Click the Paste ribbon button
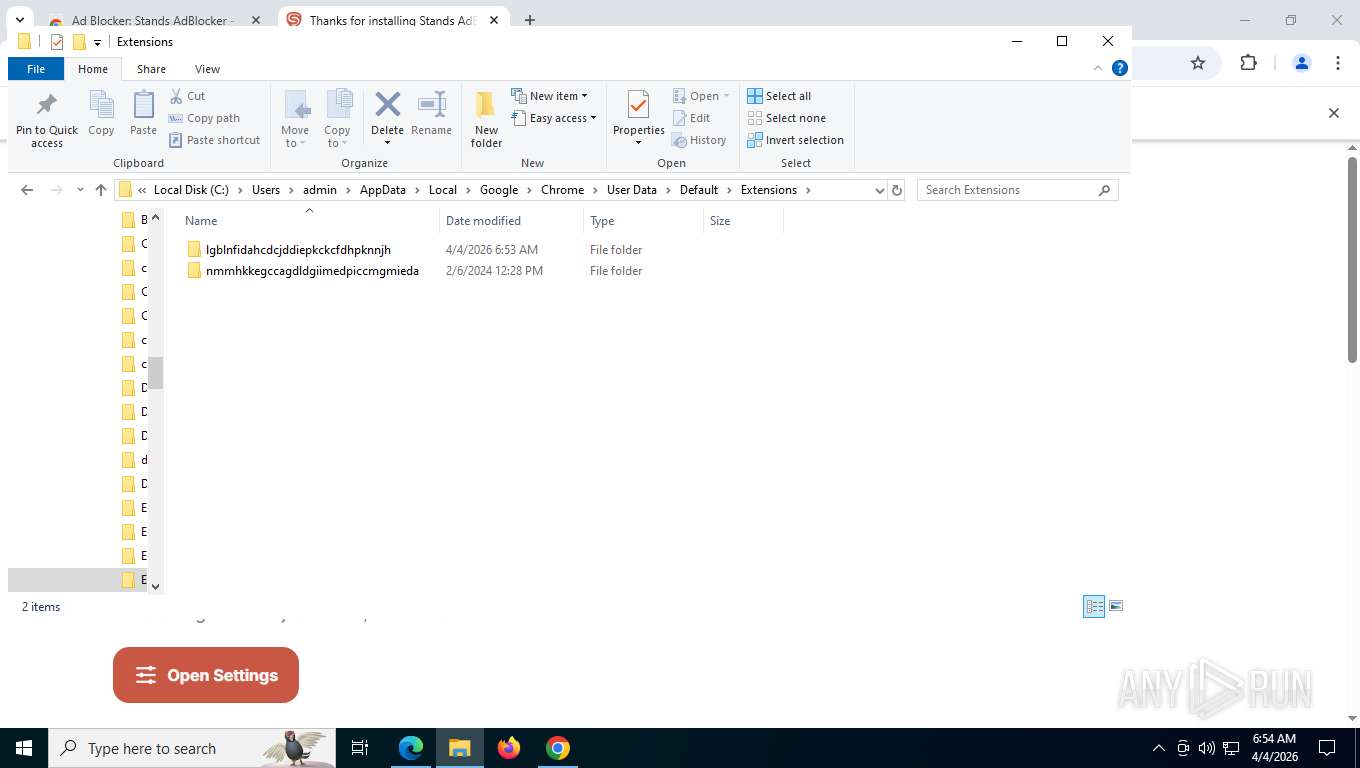The height and width of the screenshot is (768, 1360). (143, 113)
